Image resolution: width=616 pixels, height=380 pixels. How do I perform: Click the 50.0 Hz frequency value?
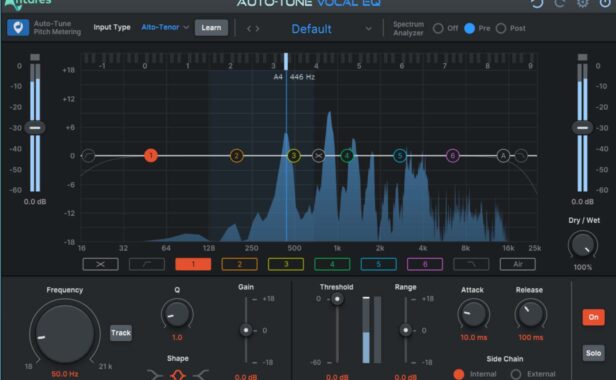point(65,374)
